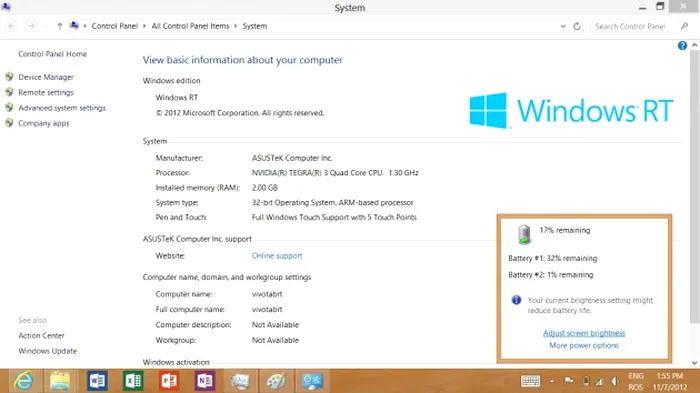Open File Explorer from the taskbar
The image size is (700, 393).
[60, 381]
